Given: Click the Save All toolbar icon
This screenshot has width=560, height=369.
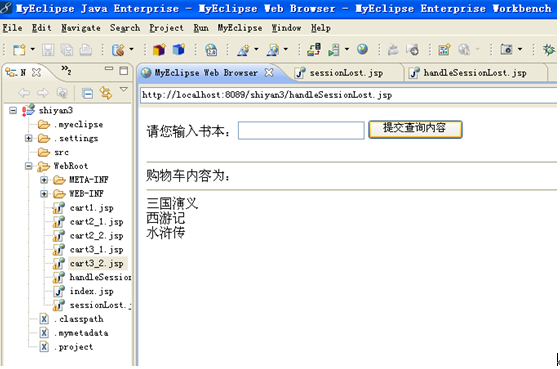Looking at the screenshot, I should [67, 50].
